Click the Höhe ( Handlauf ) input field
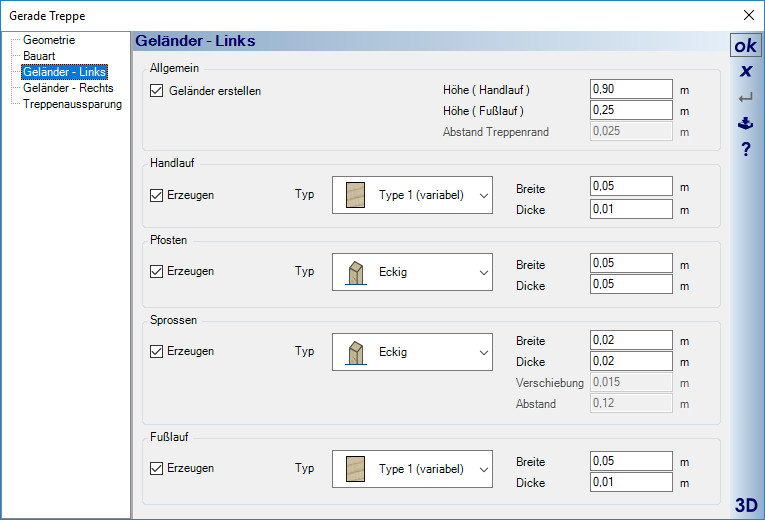 click(631, 89)
